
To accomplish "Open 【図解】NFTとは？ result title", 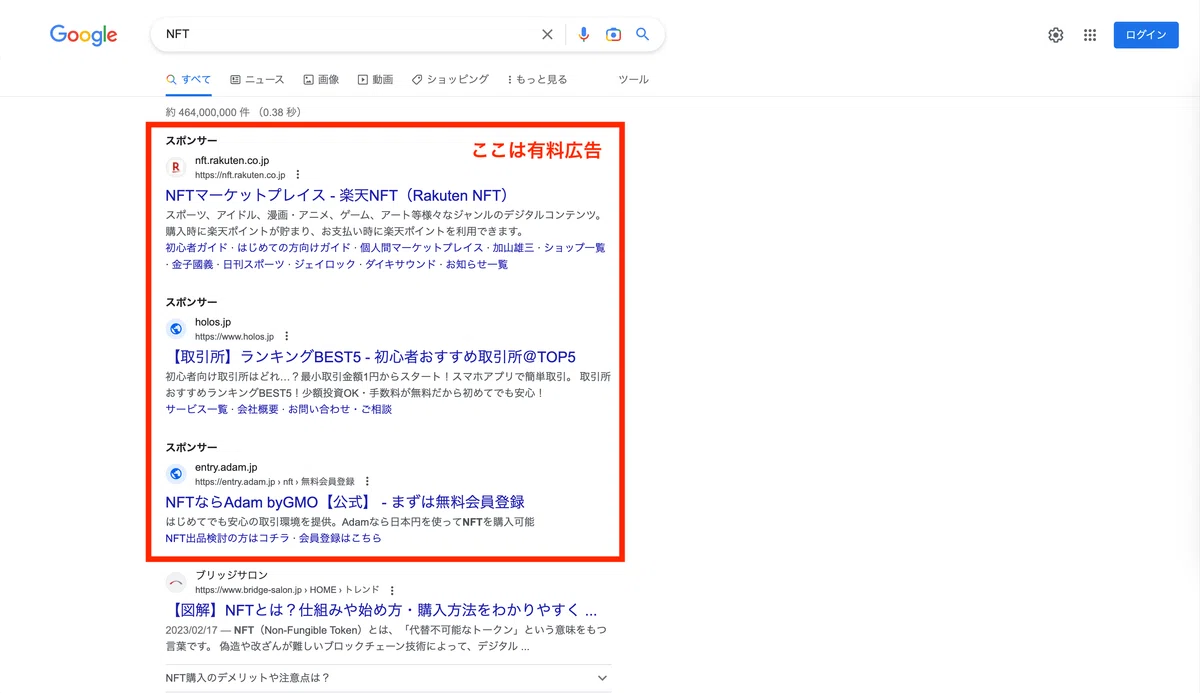I will pos(381,610).
